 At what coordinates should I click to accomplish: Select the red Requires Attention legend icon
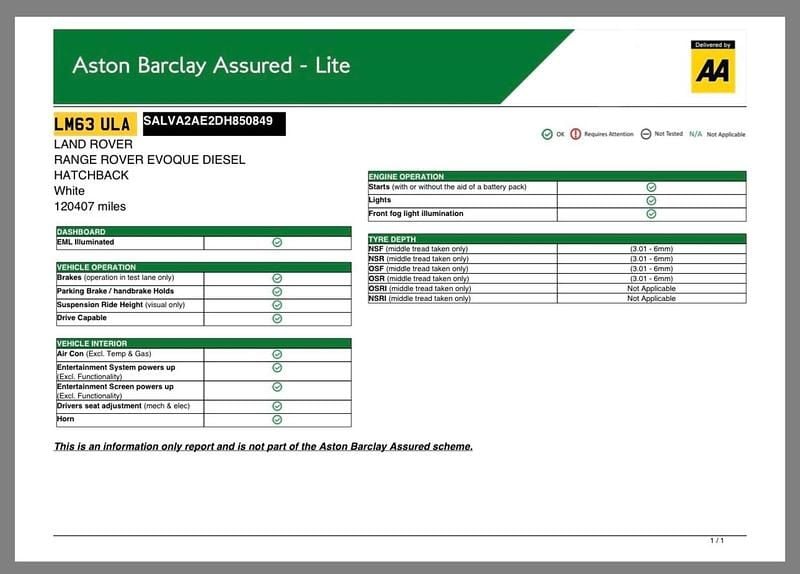click(575, 134)
